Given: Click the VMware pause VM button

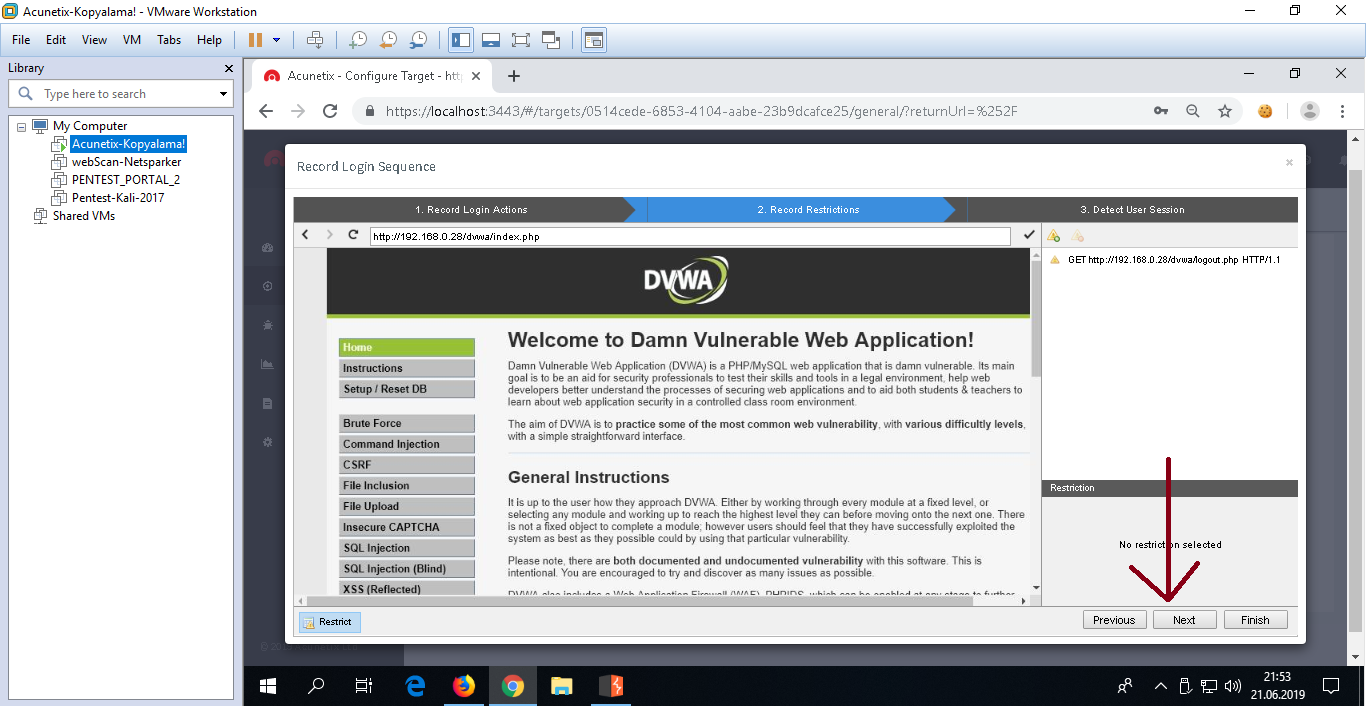Looking at the screenshot, I should (x=255, y=40).
